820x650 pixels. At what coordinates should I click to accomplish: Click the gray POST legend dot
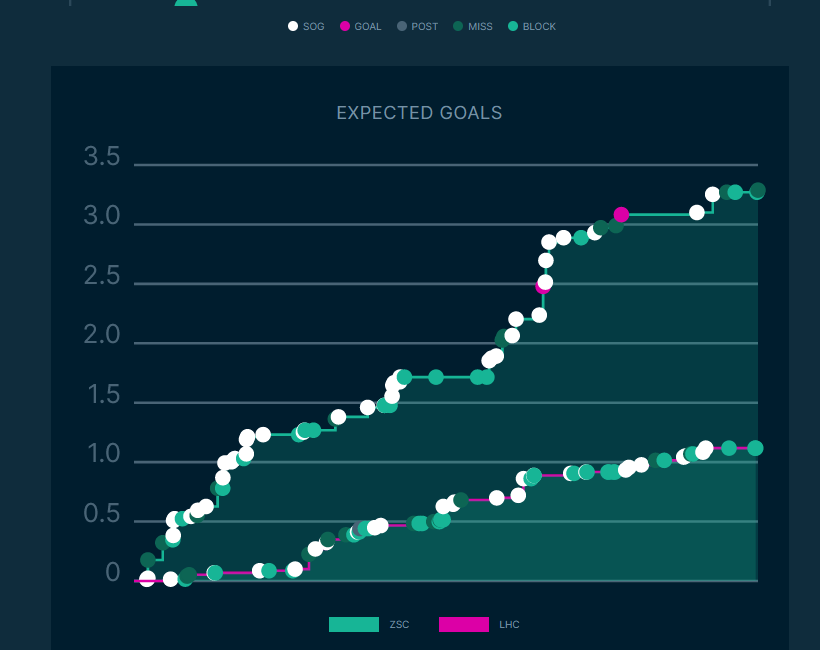tap(401, 27)
